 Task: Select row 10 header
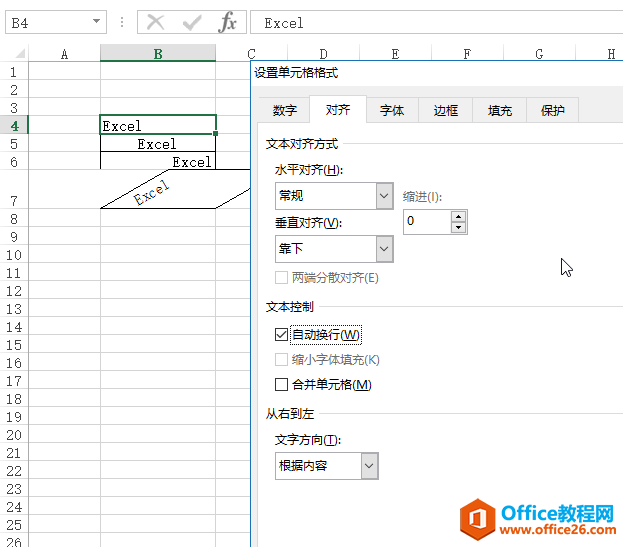(x=14, y=255)
